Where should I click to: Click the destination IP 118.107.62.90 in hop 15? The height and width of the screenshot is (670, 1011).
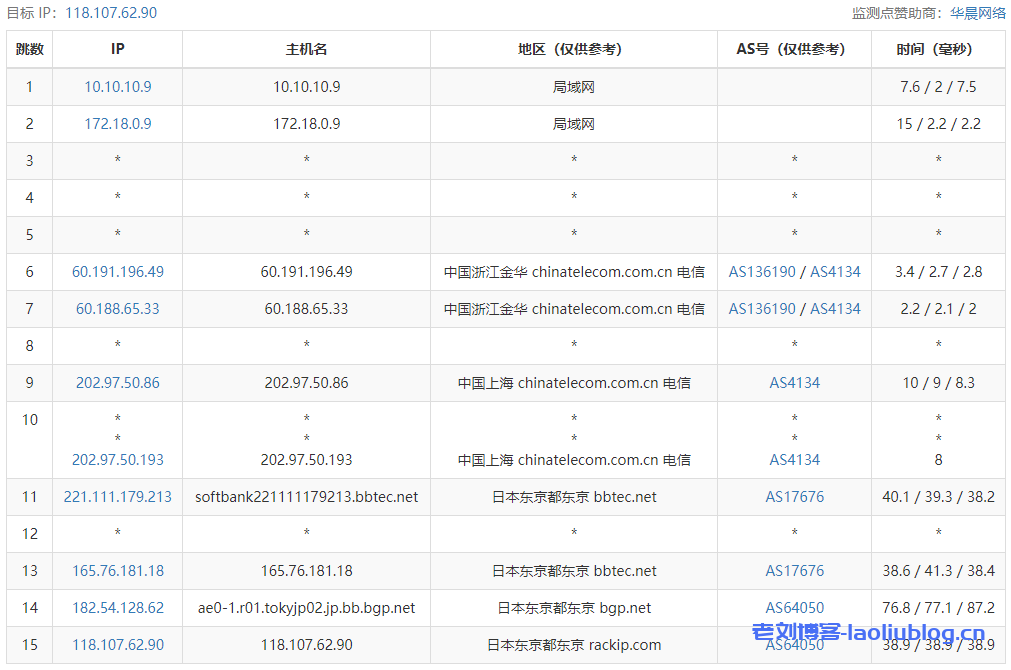117,645
